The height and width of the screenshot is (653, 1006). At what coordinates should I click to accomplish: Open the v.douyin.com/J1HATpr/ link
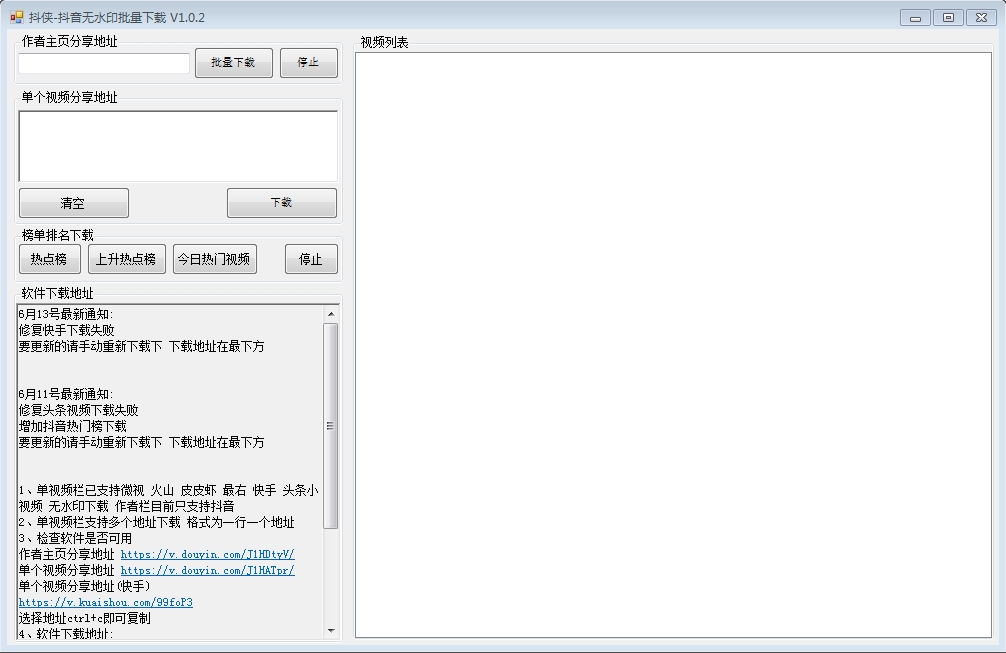pos(207,570)
